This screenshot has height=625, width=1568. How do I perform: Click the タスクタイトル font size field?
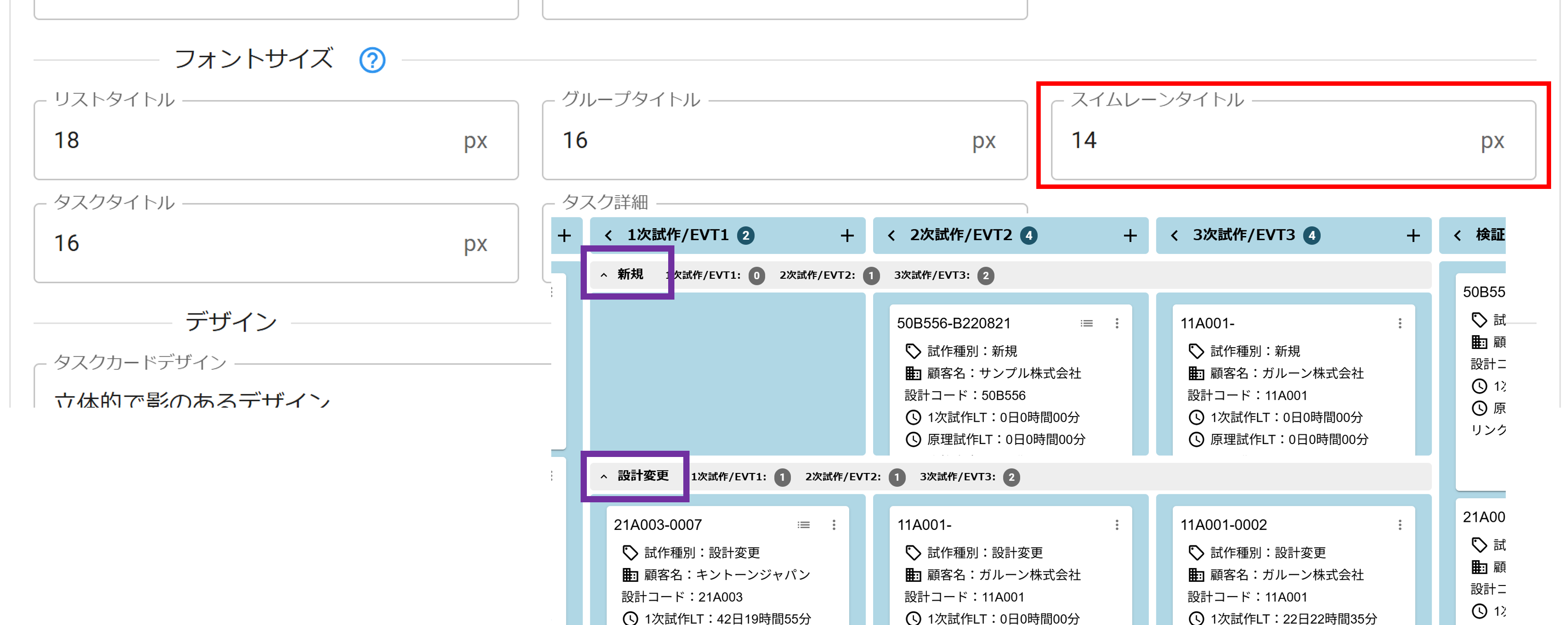tap(276, 244)
